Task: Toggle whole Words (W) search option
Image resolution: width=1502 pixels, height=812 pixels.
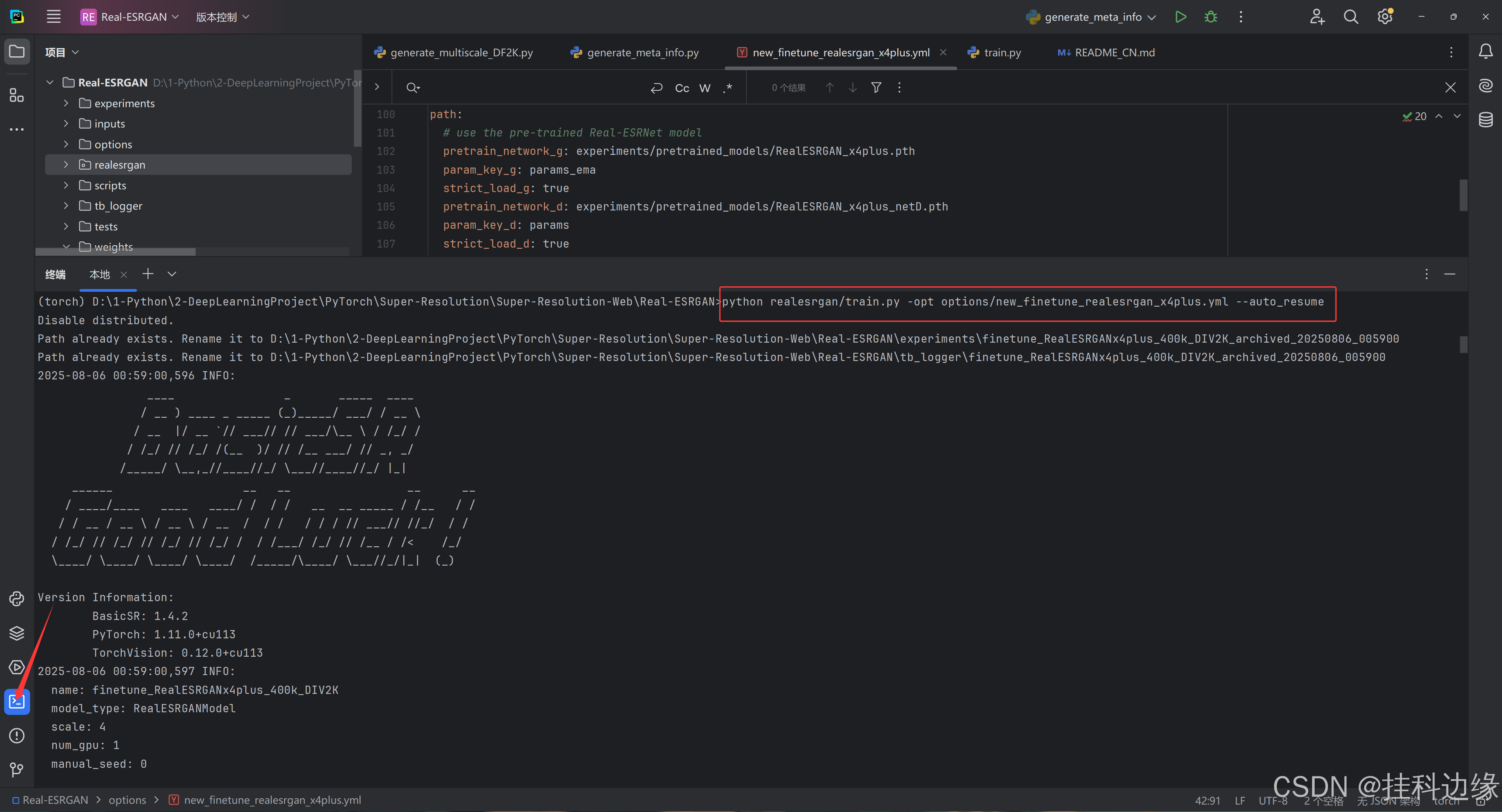Action: pyautogui.click(x=704, y=88)
